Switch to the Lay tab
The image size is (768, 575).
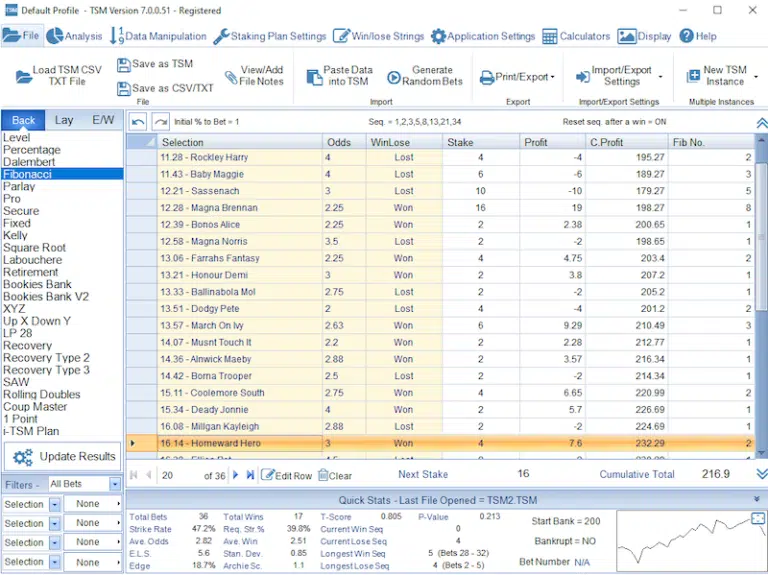point(64,120)
